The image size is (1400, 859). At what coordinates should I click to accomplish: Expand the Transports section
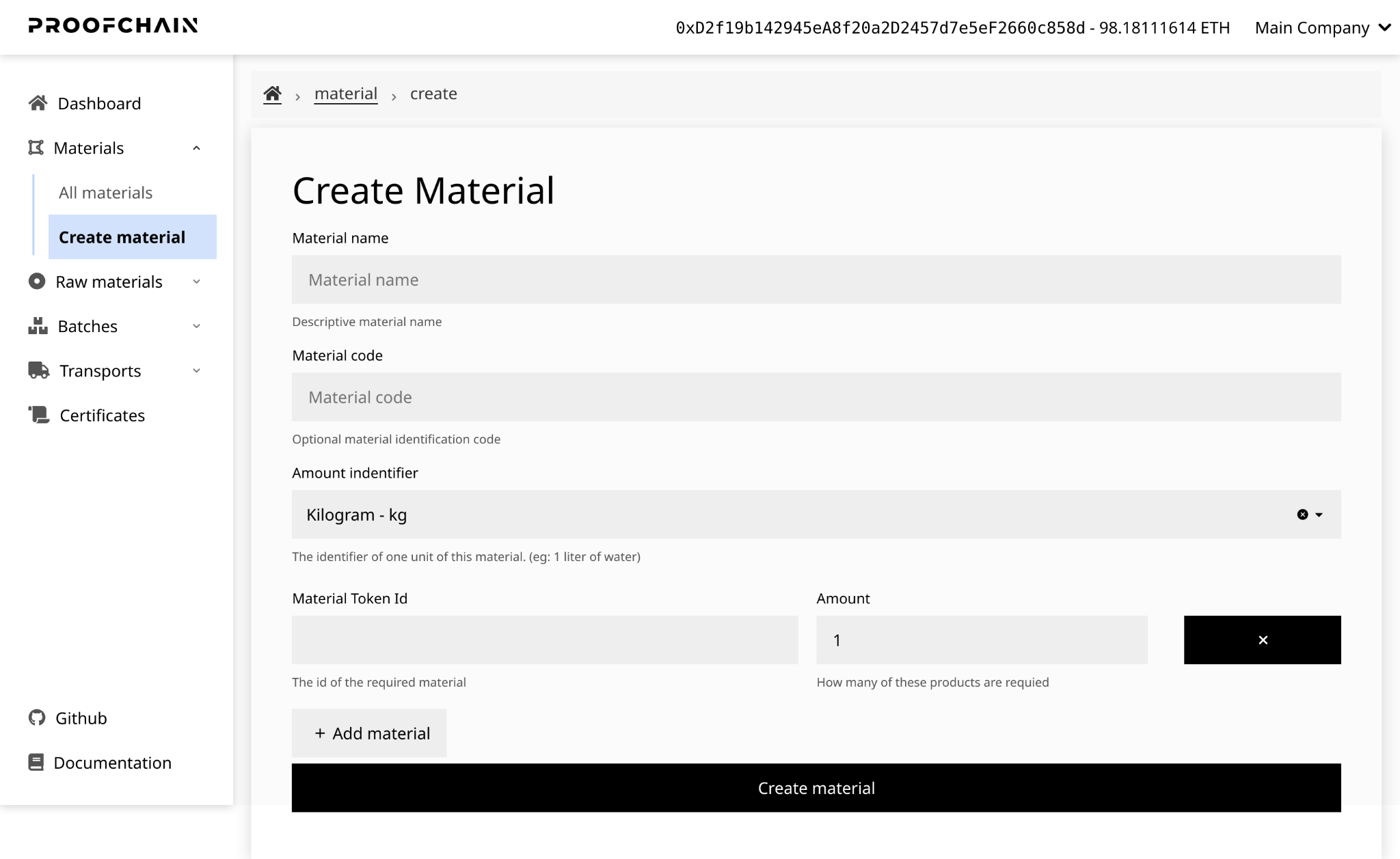pos(196,370)
